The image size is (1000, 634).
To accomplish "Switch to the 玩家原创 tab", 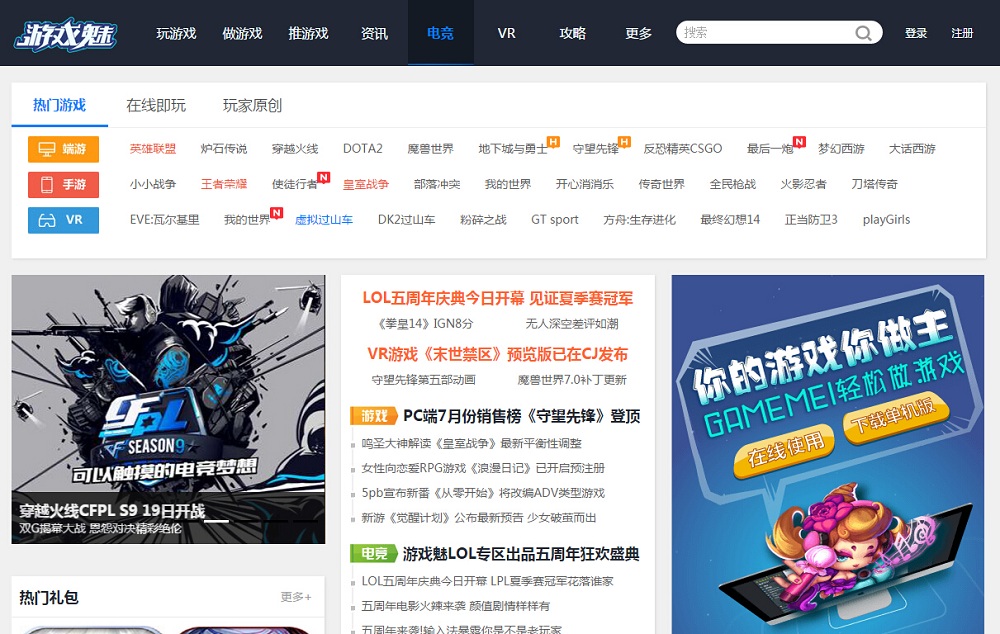I will [253, 105].
